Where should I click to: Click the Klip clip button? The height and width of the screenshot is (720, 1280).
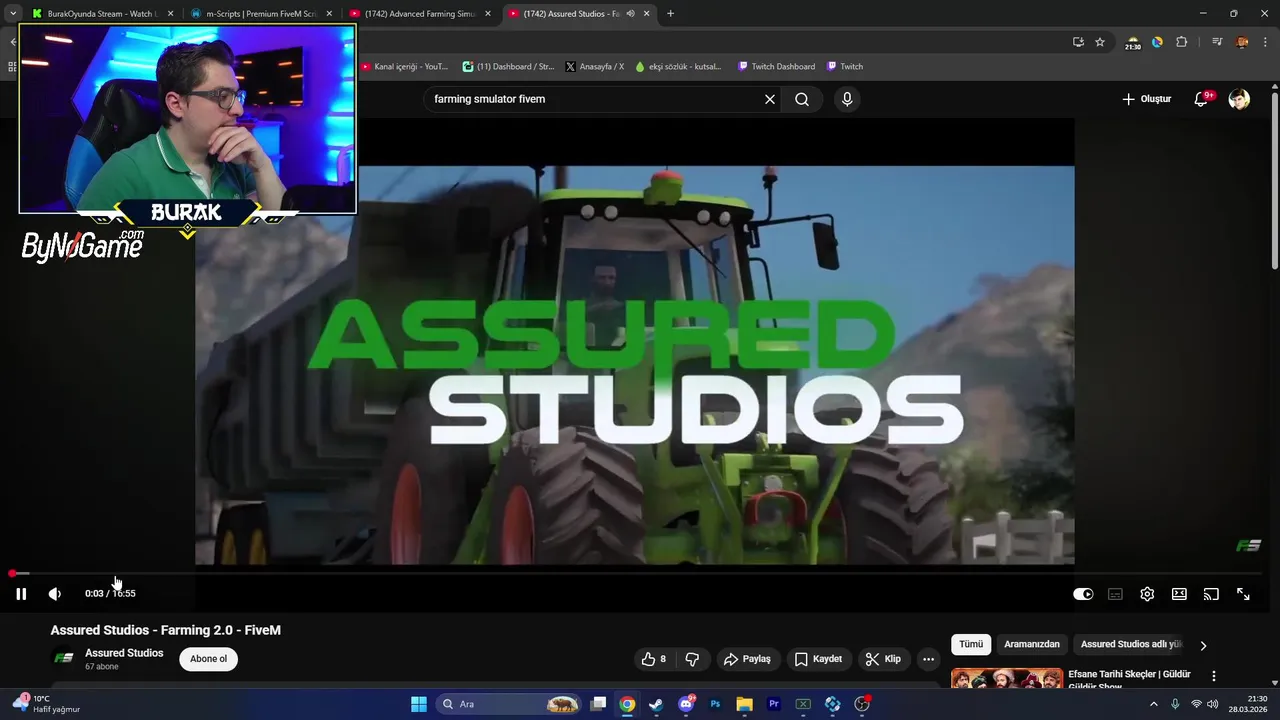pos(884,659)
